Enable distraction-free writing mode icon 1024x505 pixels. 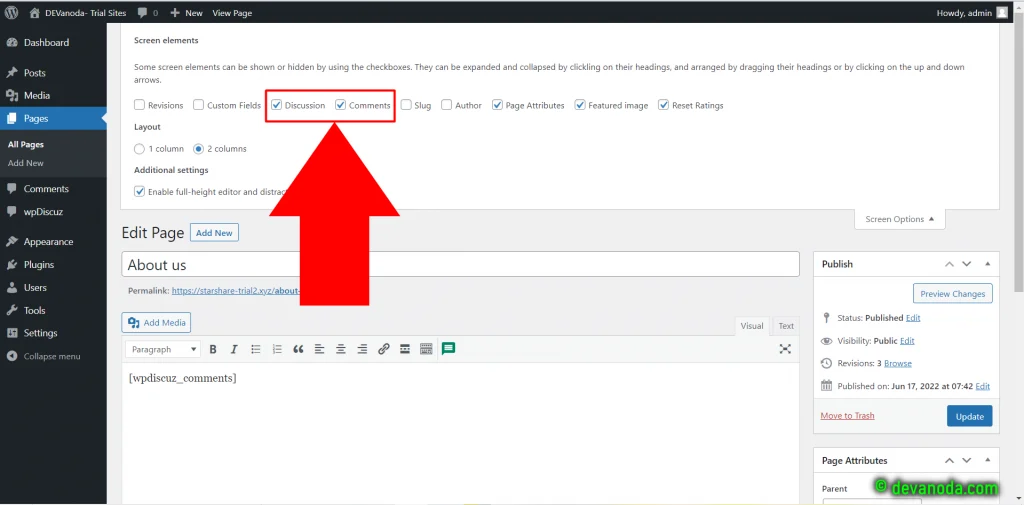(x=786, y=349)
